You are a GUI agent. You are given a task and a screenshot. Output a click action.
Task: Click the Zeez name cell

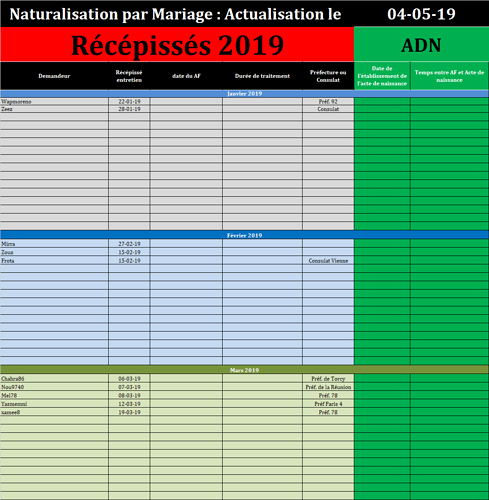[x=54, y=109]
